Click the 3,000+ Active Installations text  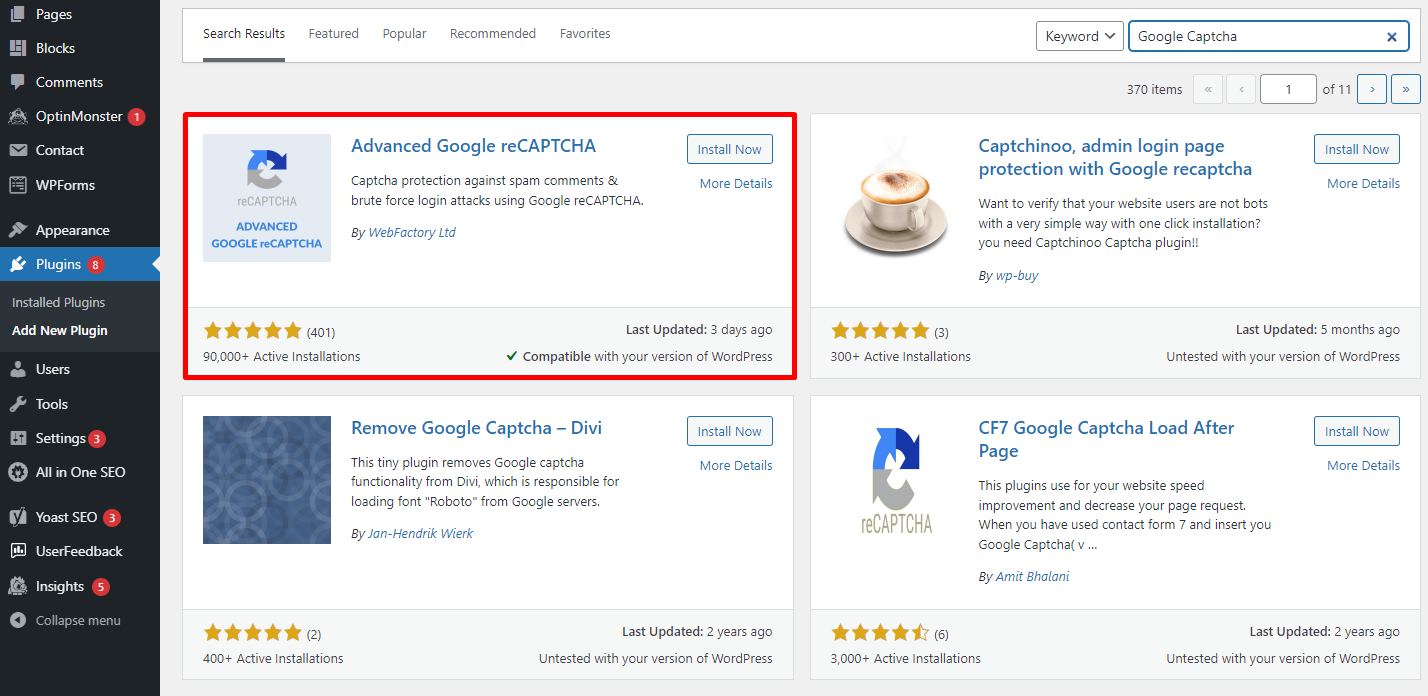click(905, 658)
